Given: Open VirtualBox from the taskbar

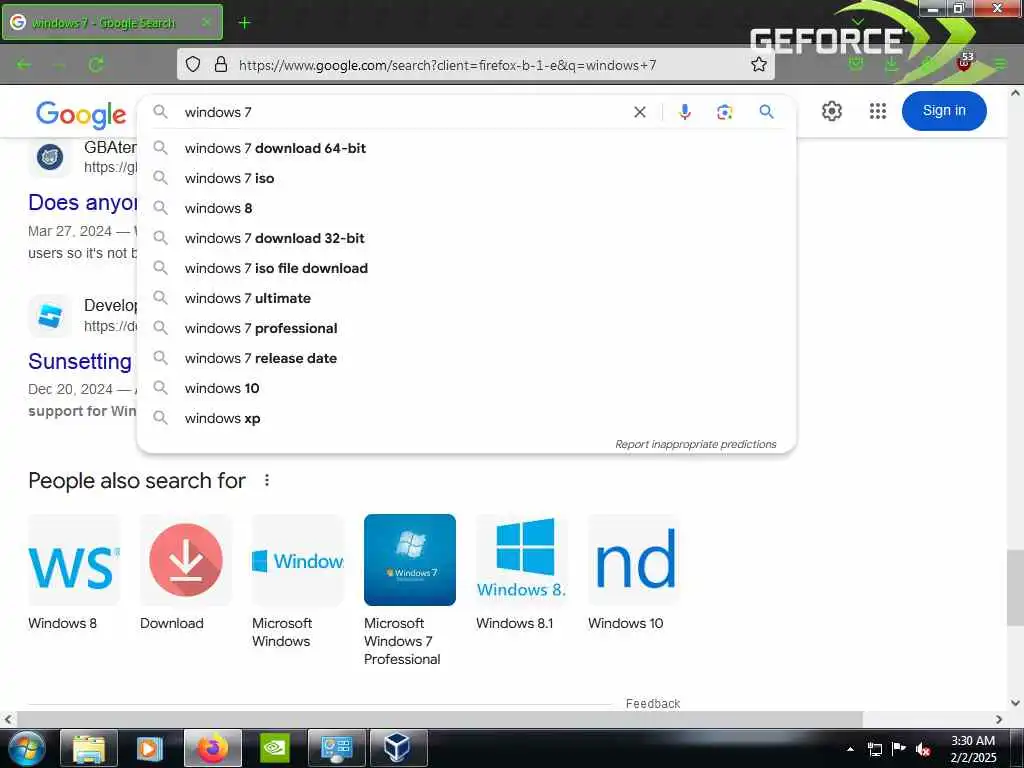Looking at the screenshot, I should coord(398,748).
